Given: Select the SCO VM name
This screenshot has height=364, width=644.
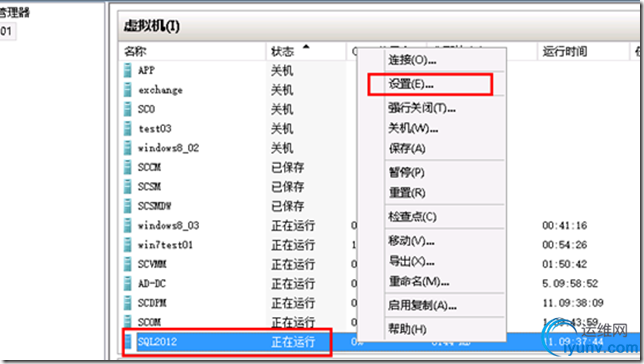Looking at the screenshot, I should pyautogui.click(x=146, y=109).
